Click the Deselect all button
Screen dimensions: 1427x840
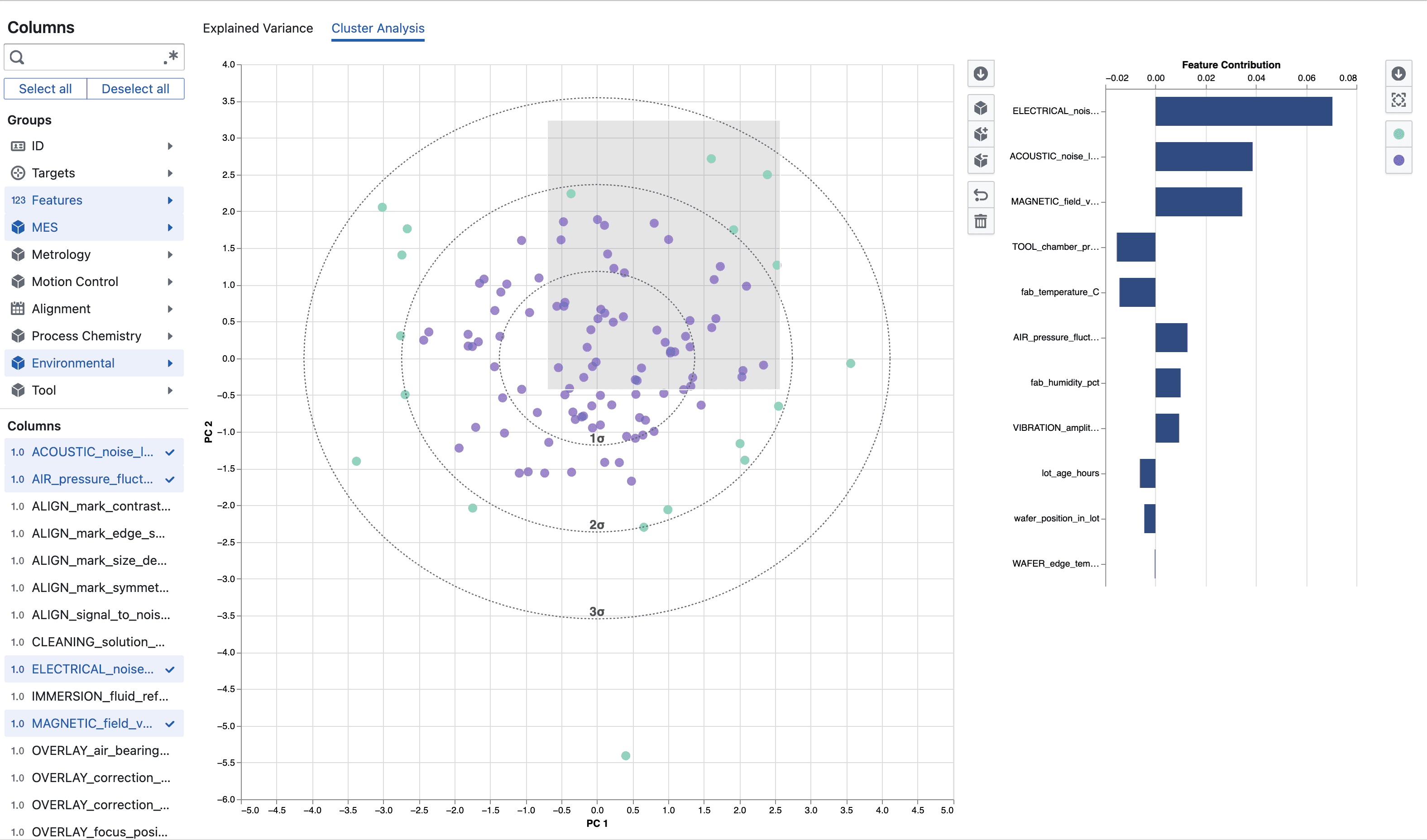135,88
